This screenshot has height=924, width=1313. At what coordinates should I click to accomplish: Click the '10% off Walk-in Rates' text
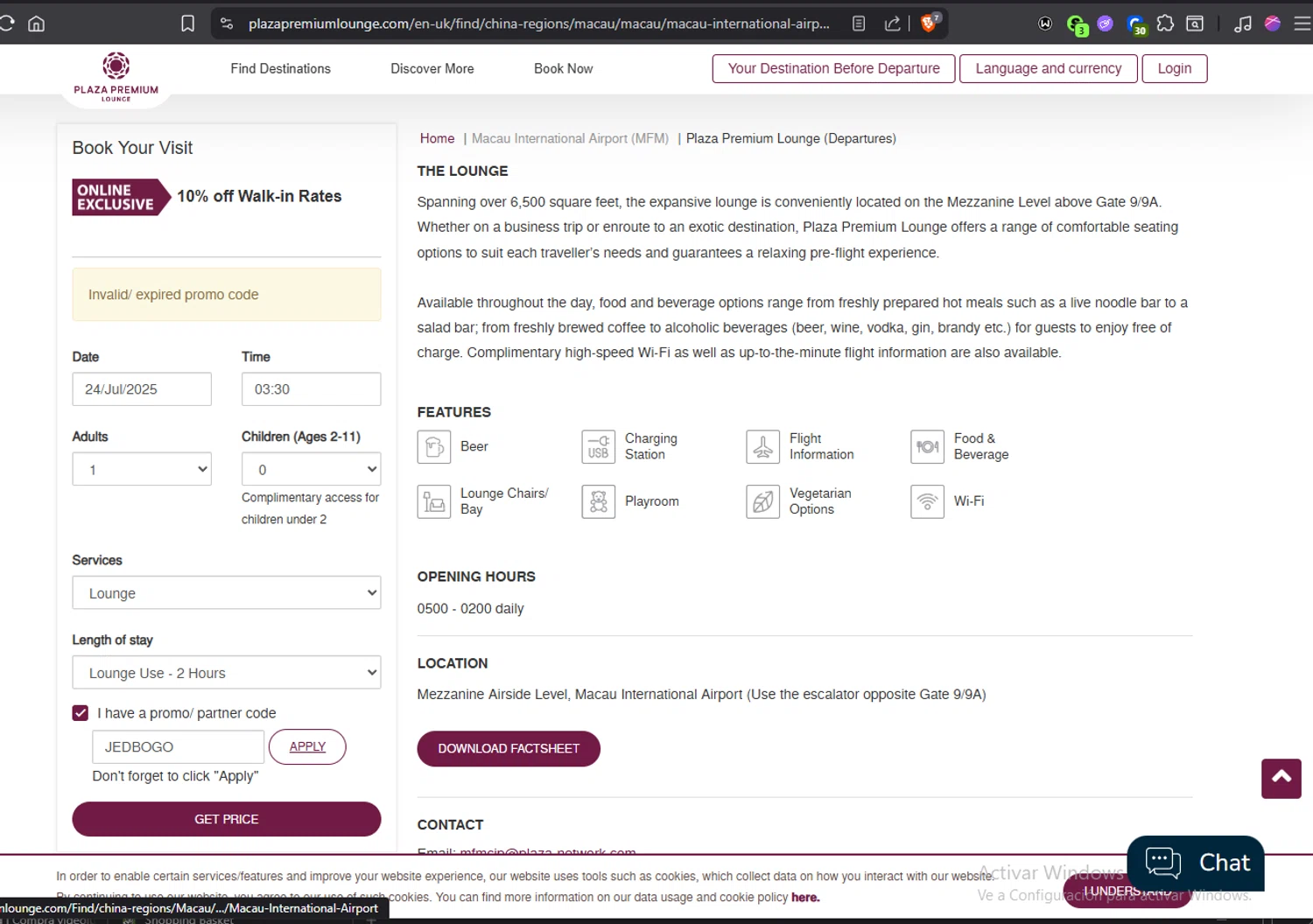(x=259, y=197)
